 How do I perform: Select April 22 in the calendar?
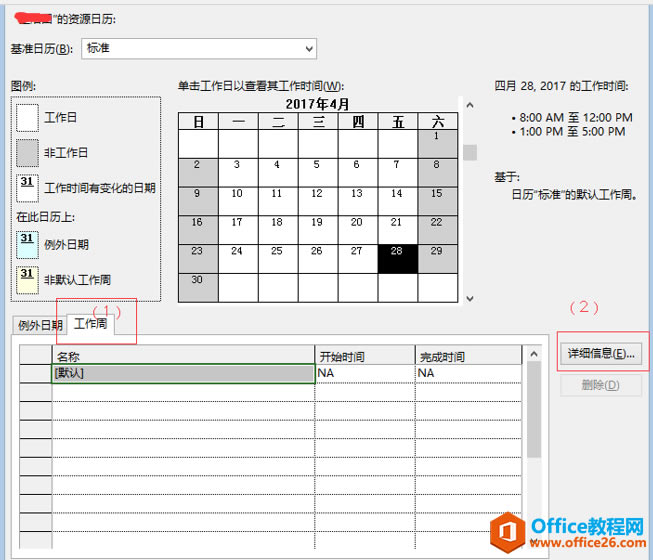click(438, 230)
